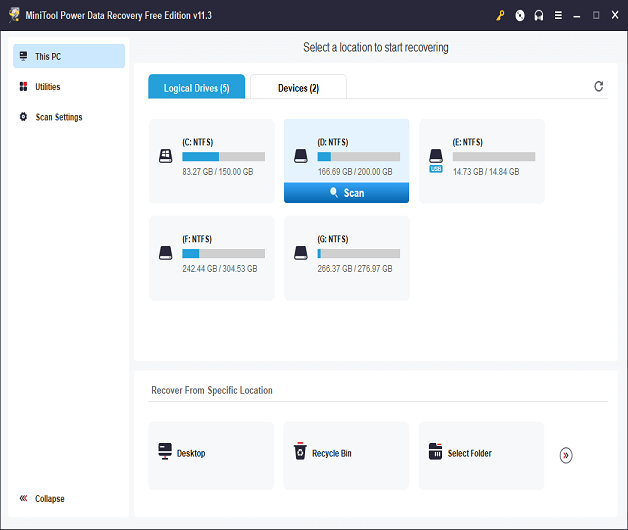Click the E: drive usage bar
Viewport: 628px width, 530px height.
[494, 156]
